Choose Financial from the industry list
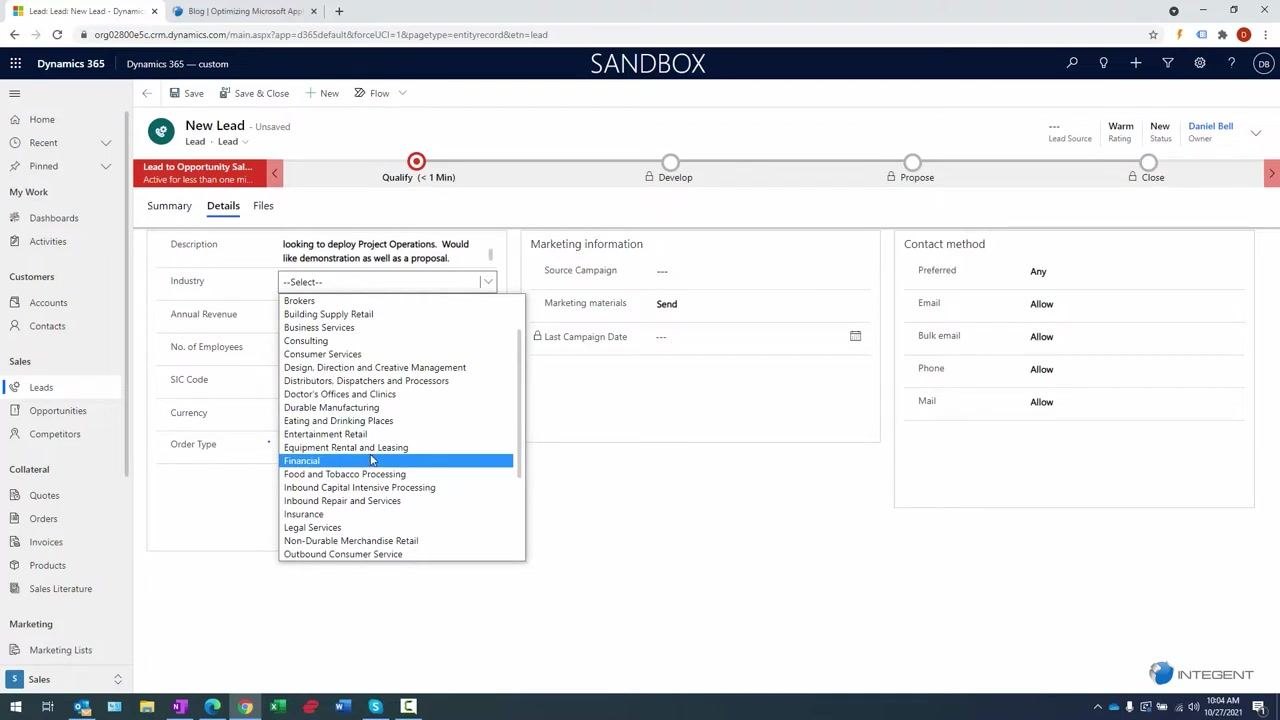 click(396, 461)
